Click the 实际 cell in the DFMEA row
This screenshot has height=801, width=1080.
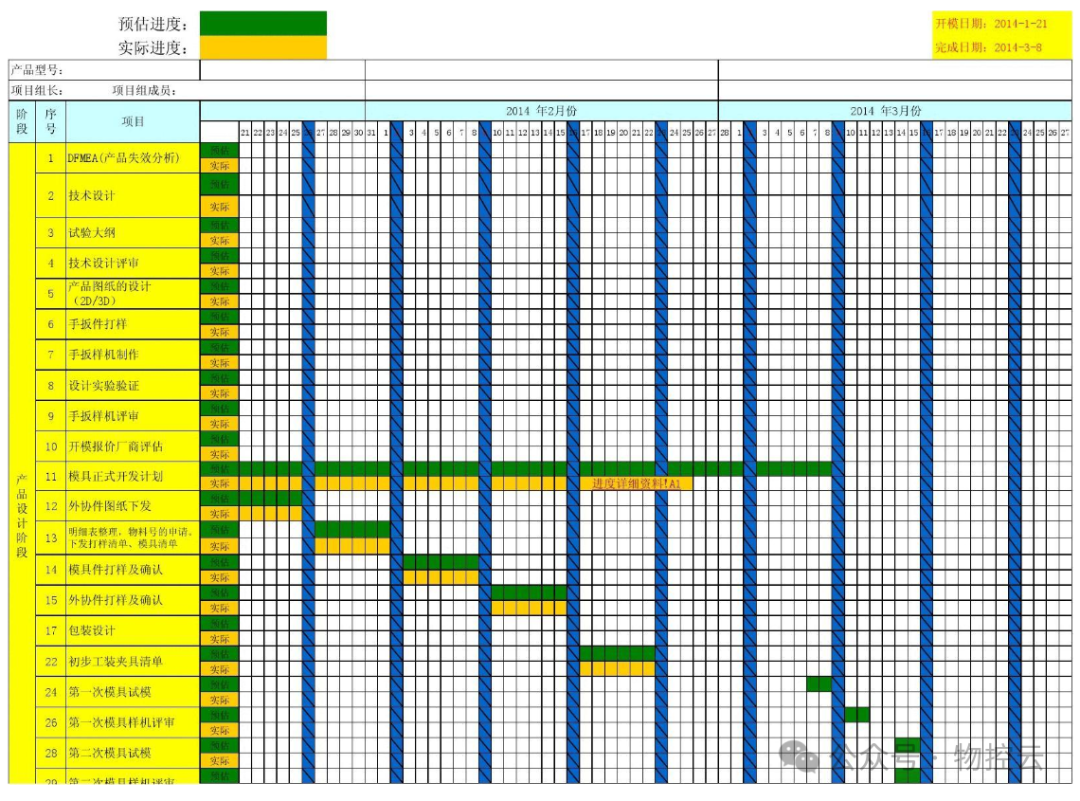220,165
